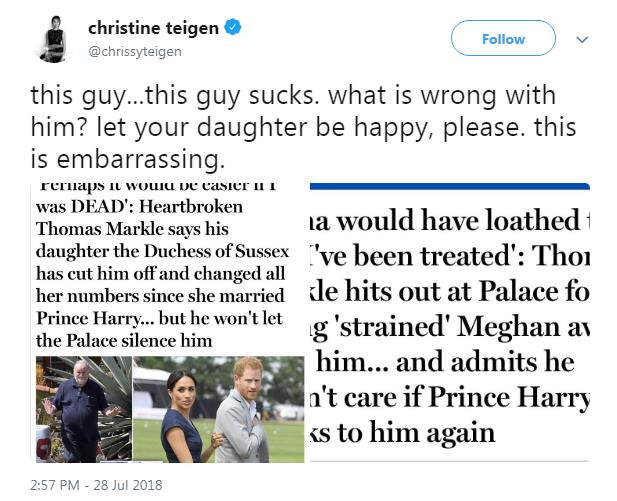Image resolution: width=617 pixels, height=501 pixels.
Task: Click 'this guy sucks' tweet text line
Action: [293, 95]
